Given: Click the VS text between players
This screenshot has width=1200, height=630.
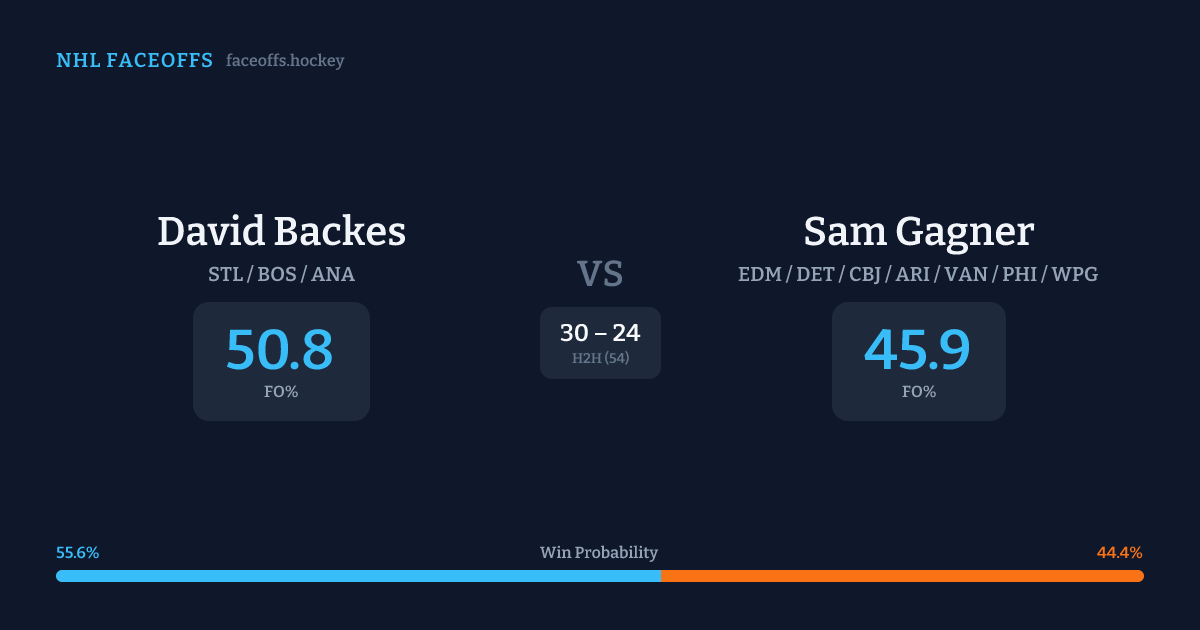Looking at the screenshot, I should click(x=600, y=274).
